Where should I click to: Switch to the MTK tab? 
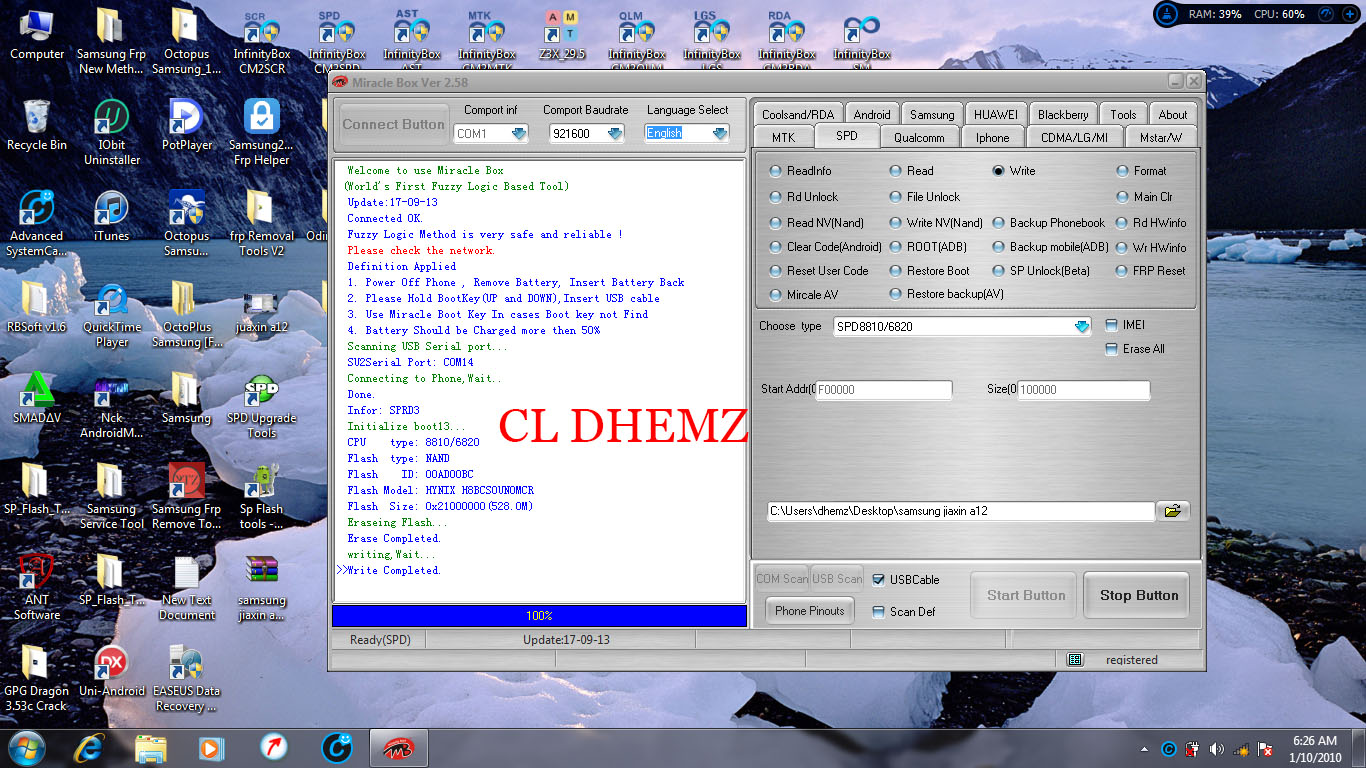point(783,138)
